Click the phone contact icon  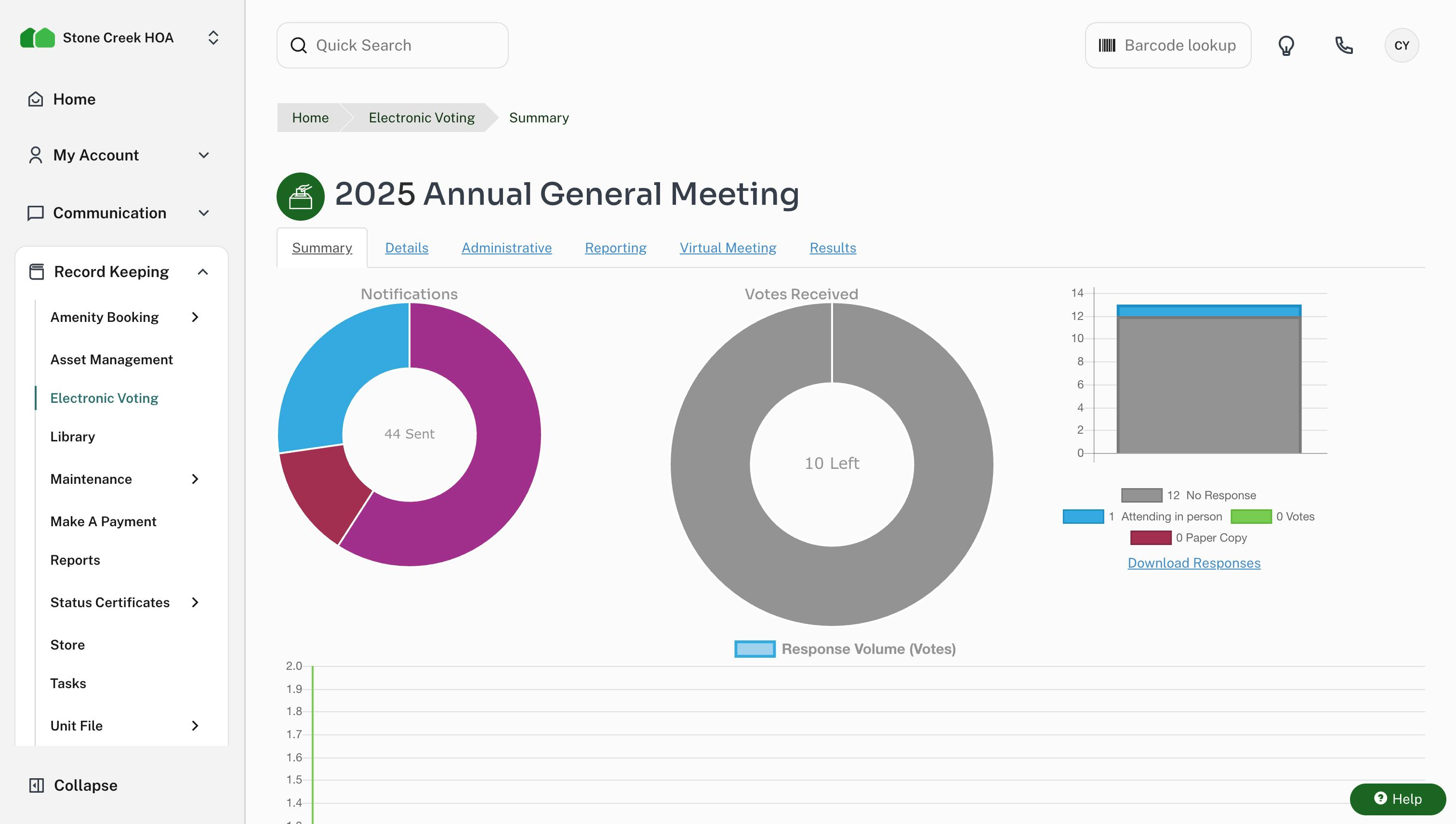click(x=1344, y=45)
